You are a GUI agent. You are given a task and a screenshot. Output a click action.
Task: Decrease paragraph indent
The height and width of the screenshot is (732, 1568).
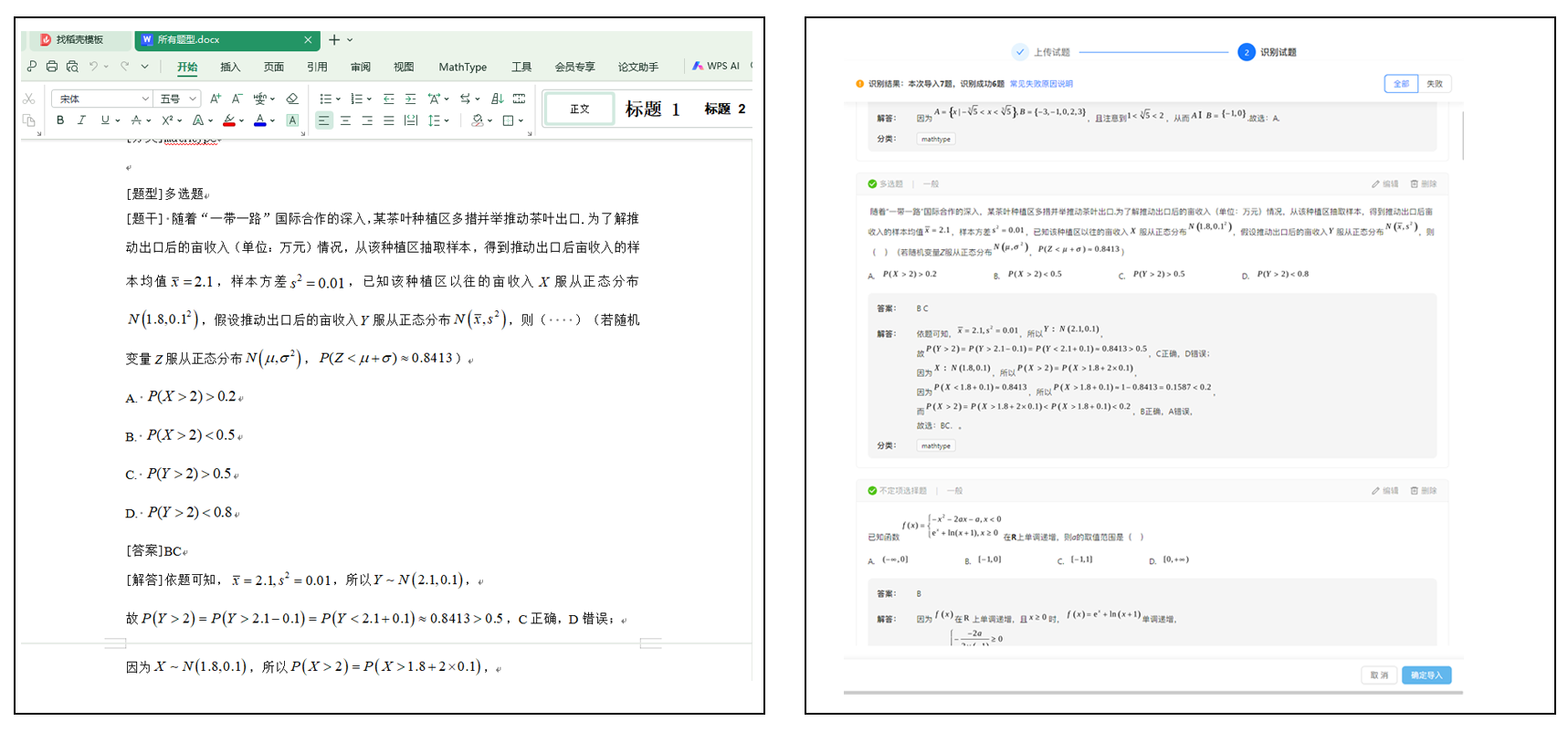click(x=389, y=99)
